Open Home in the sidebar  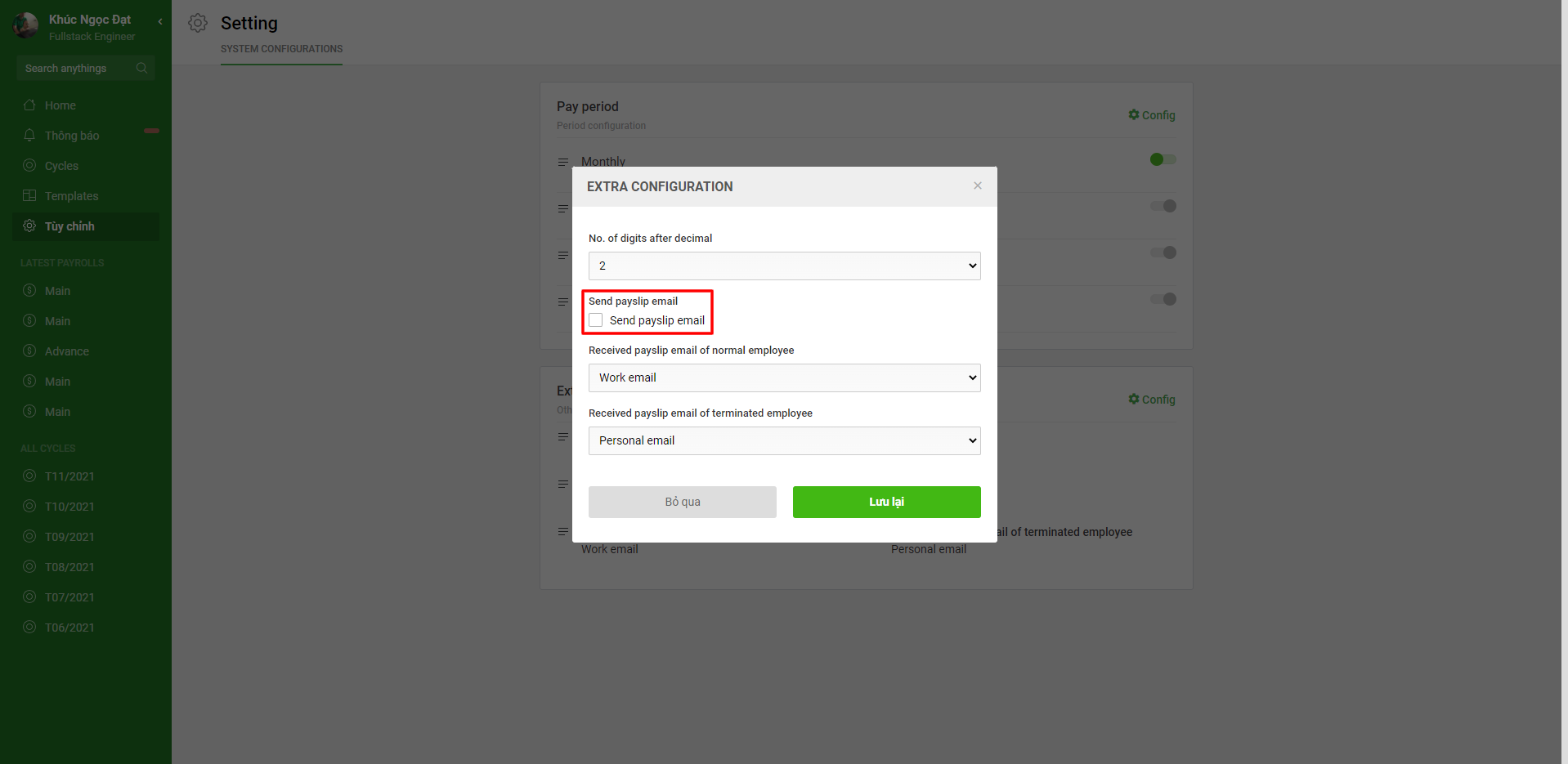pos(86,105)
